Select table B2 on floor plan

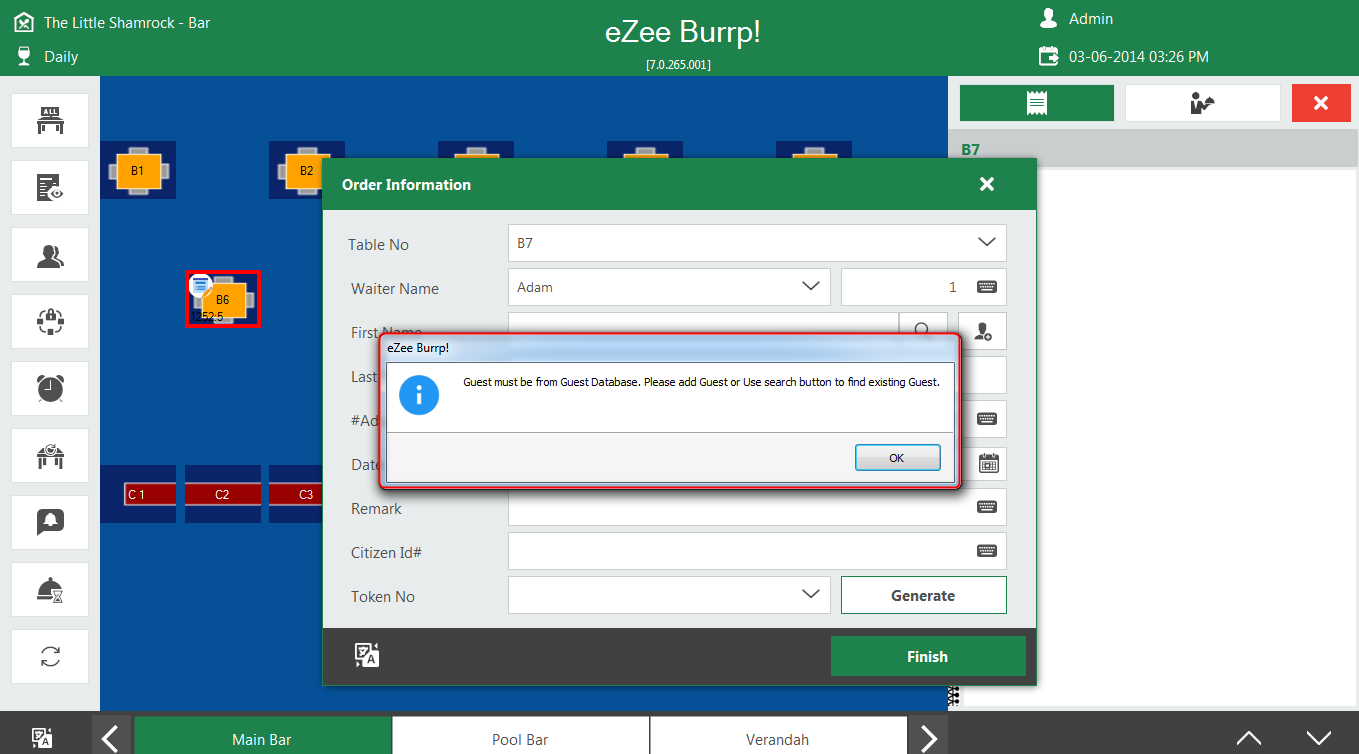tap(306, 171)
